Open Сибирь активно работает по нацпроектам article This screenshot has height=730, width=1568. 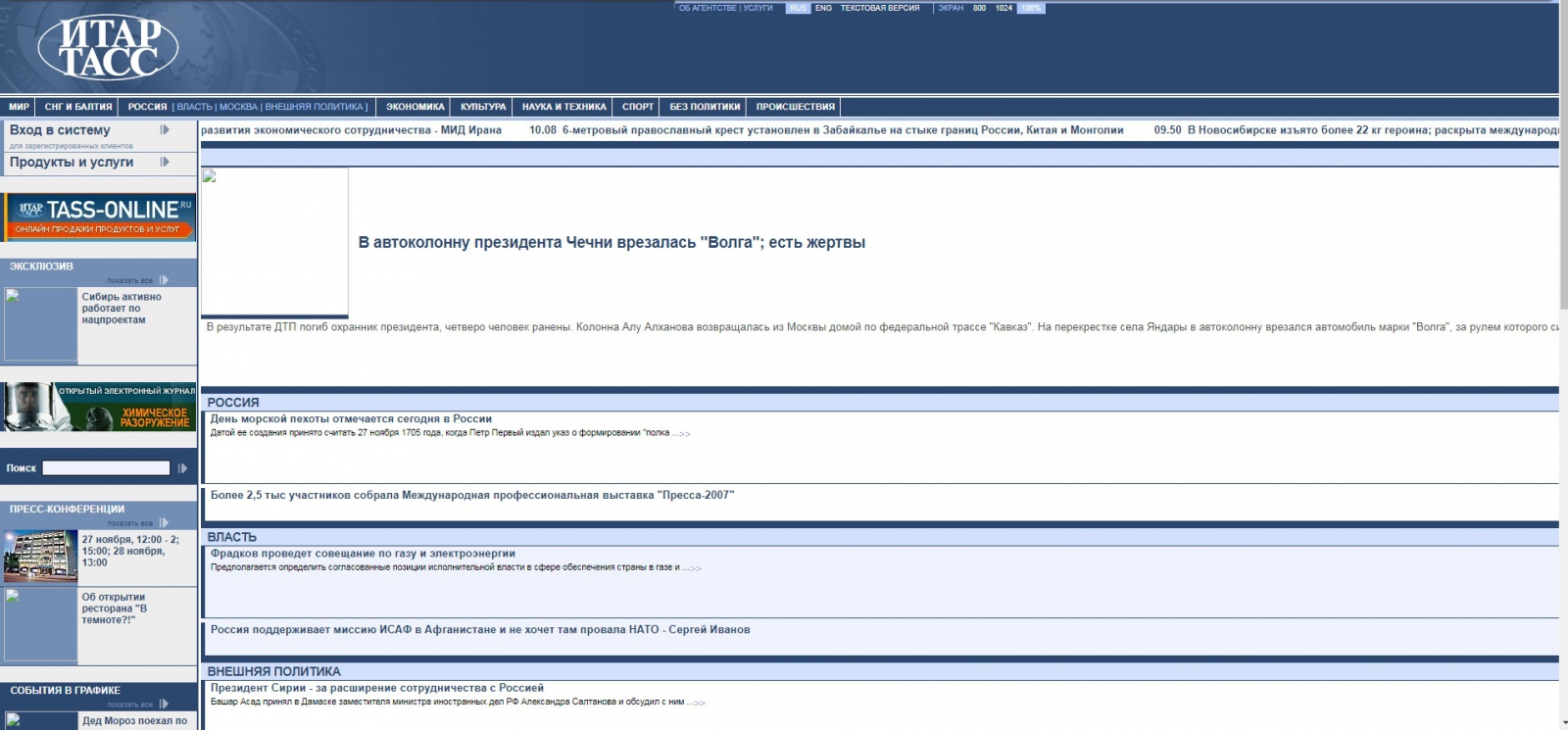tap(122, 308)
